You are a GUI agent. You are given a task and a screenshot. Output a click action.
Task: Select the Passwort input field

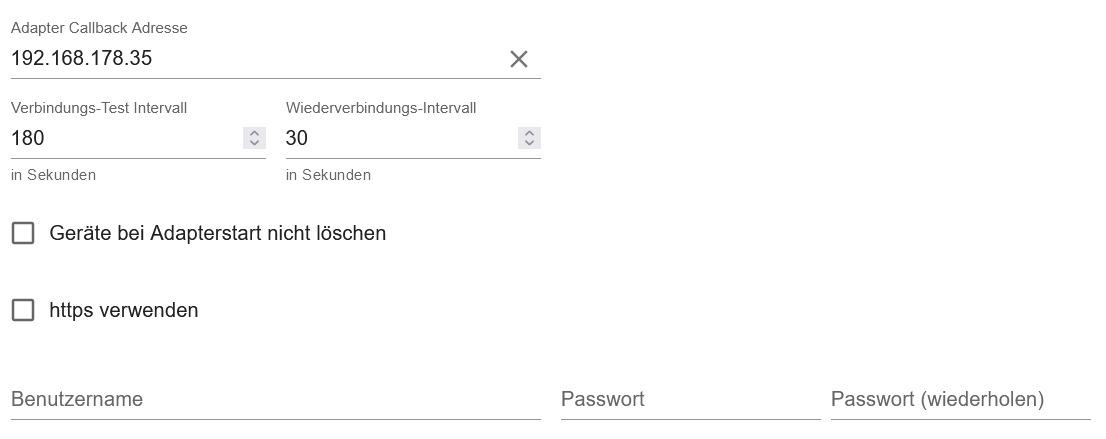coord(690,400)
